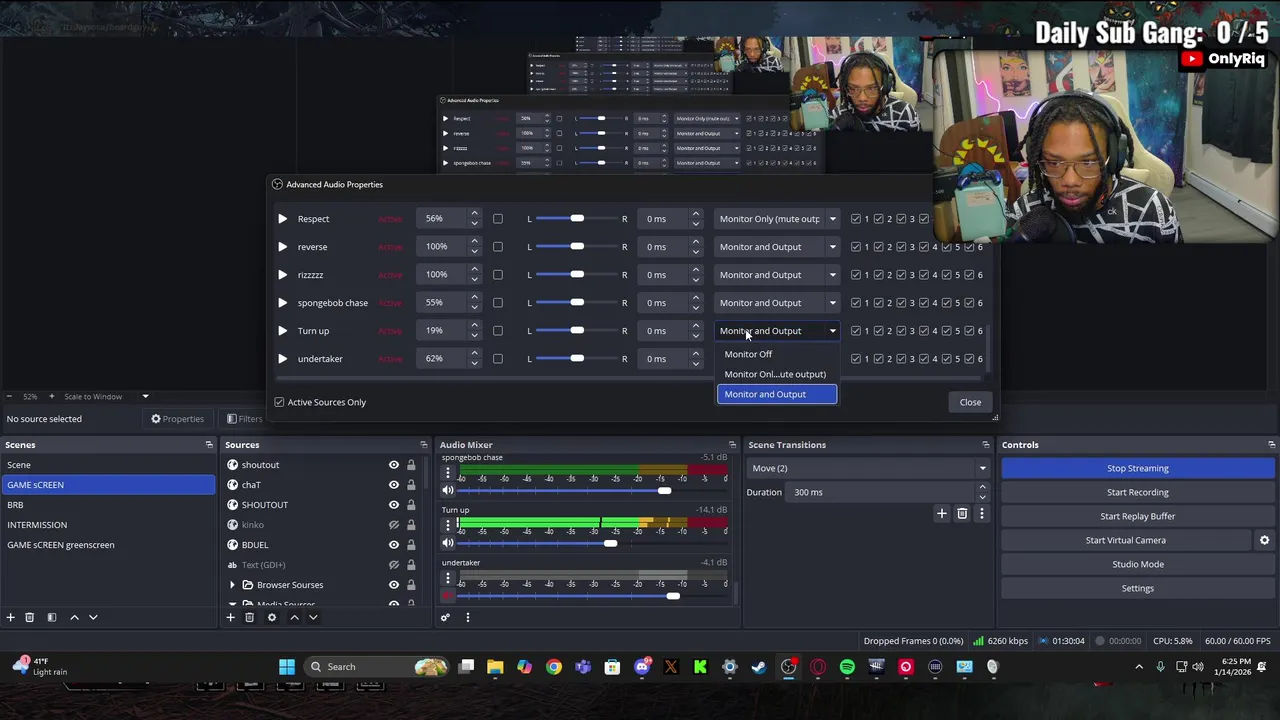
Task: Mute the Turn up speaker icon
Action: [x=448, y=543]
